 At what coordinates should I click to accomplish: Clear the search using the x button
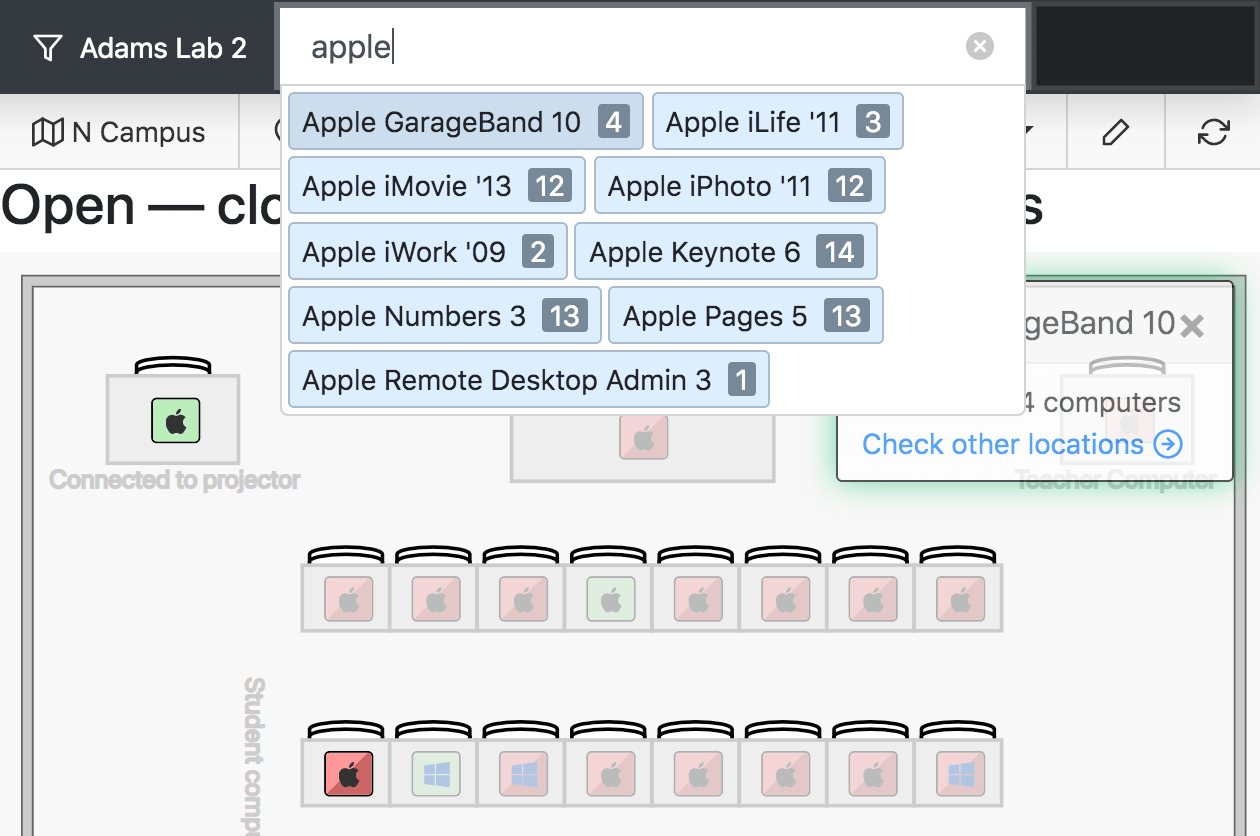(979, 46)
